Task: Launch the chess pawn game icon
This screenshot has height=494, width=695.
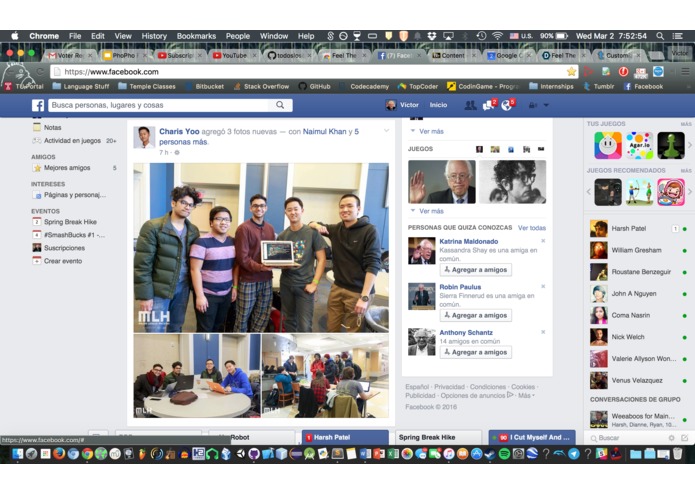Action: click(671, 145)
